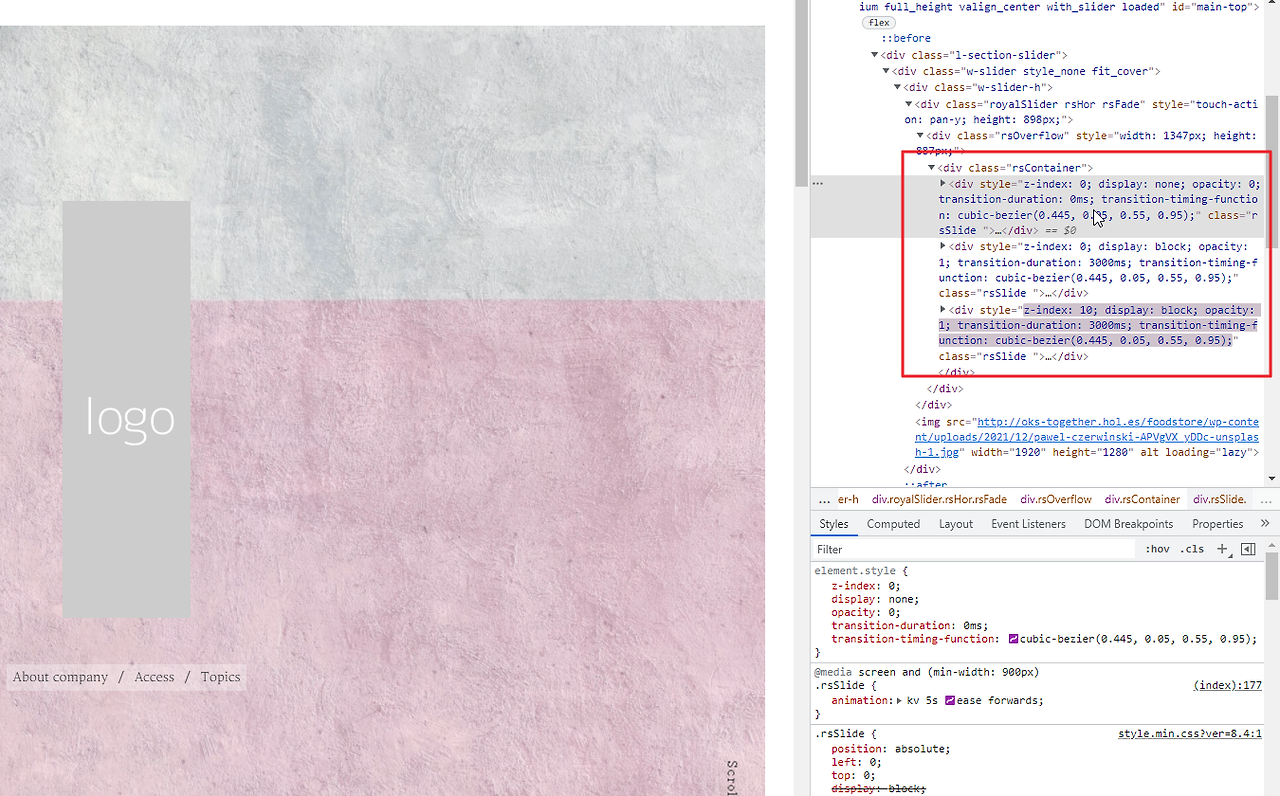Click the About company link on the page

tap(60, 677)
